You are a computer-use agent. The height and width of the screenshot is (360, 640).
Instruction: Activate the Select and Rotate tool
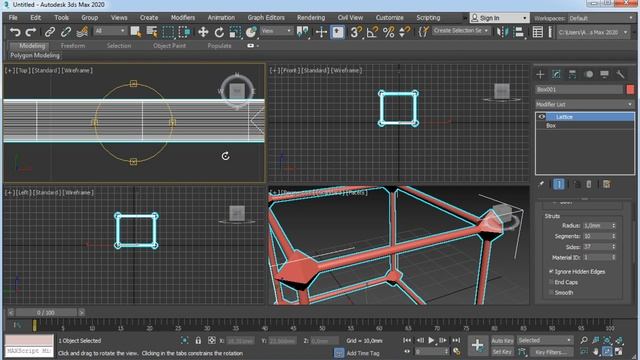tap(219, 32)
